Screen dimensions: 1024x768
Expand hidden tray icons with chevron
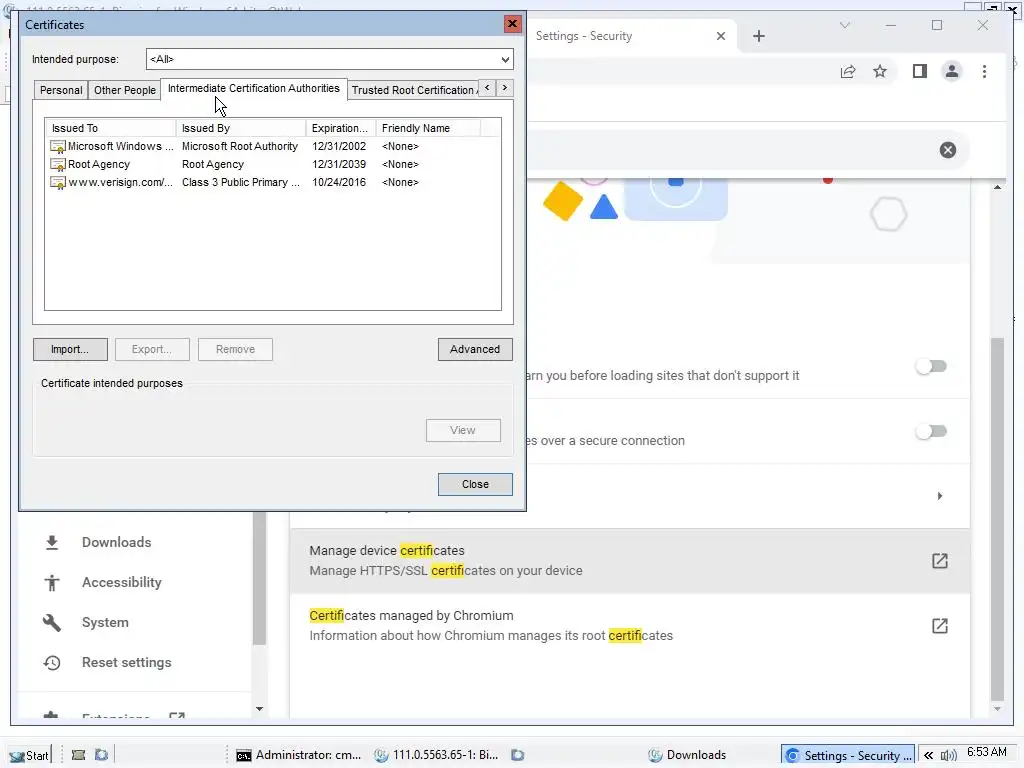(x=928, y=756)
